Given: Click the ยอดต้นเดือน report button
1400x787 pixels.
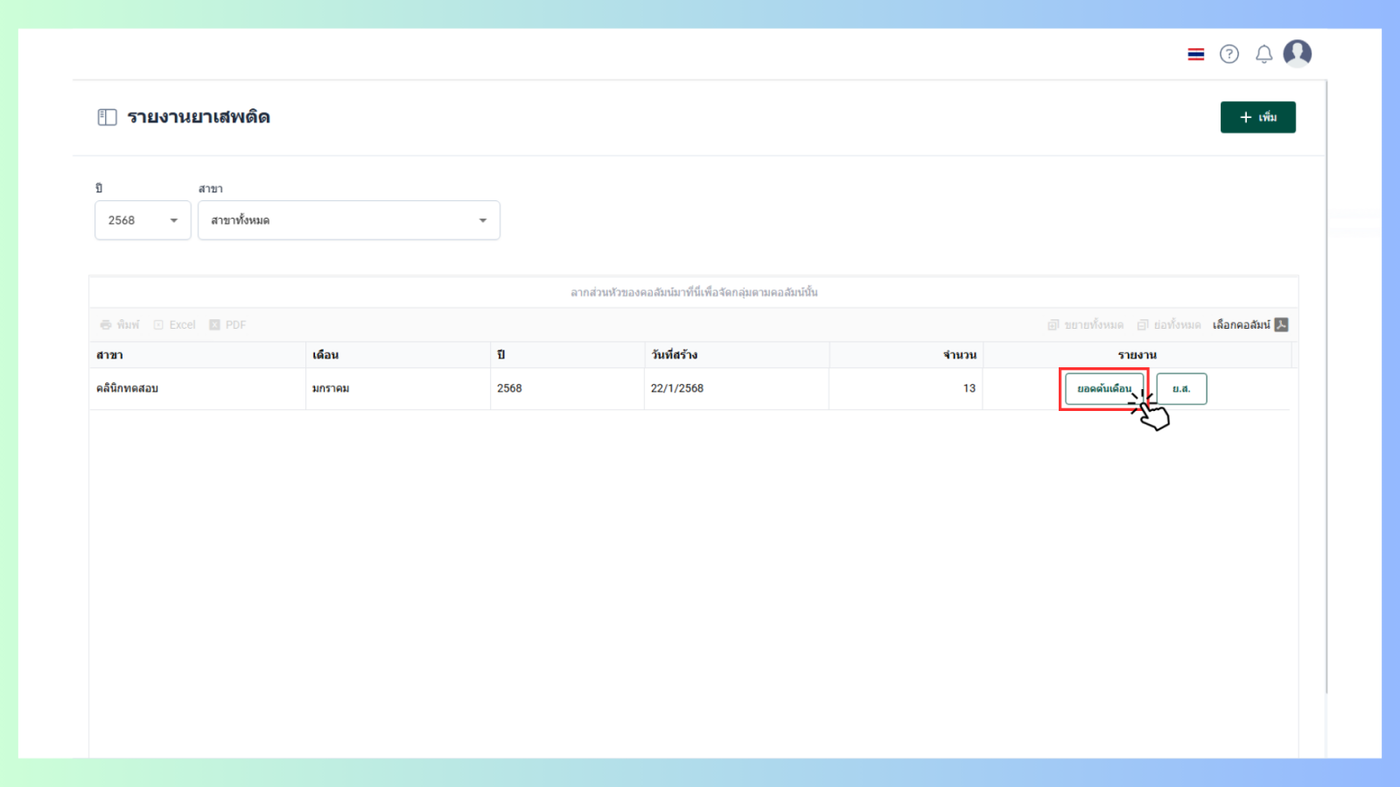Looking at the screenshot, I should tap(1104, 388).
